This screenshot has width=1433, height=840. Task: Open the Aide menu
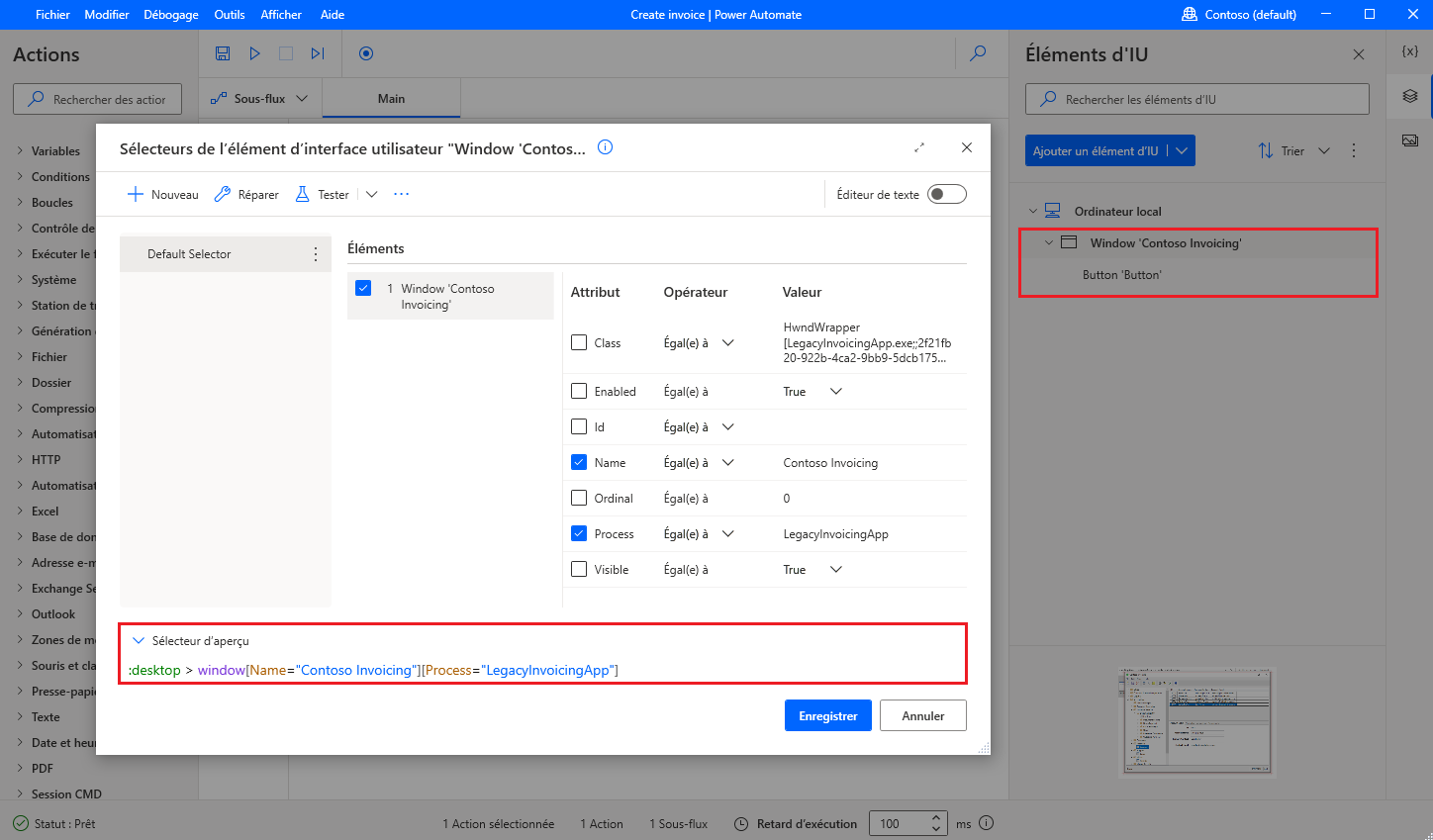[x=333, y=14]
